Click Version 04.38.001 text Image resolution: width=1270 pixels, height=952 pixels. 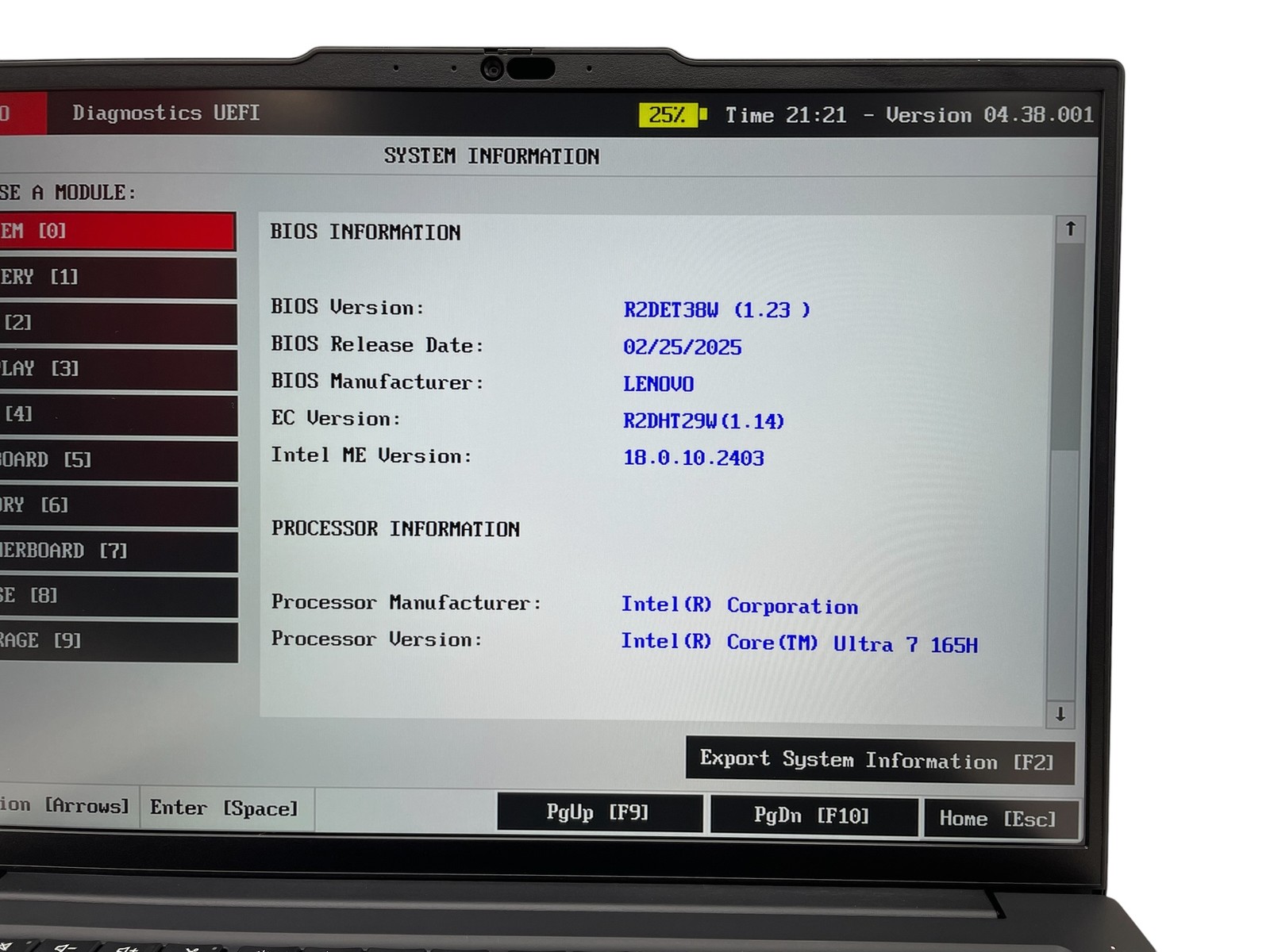click(x=990, y=115)
